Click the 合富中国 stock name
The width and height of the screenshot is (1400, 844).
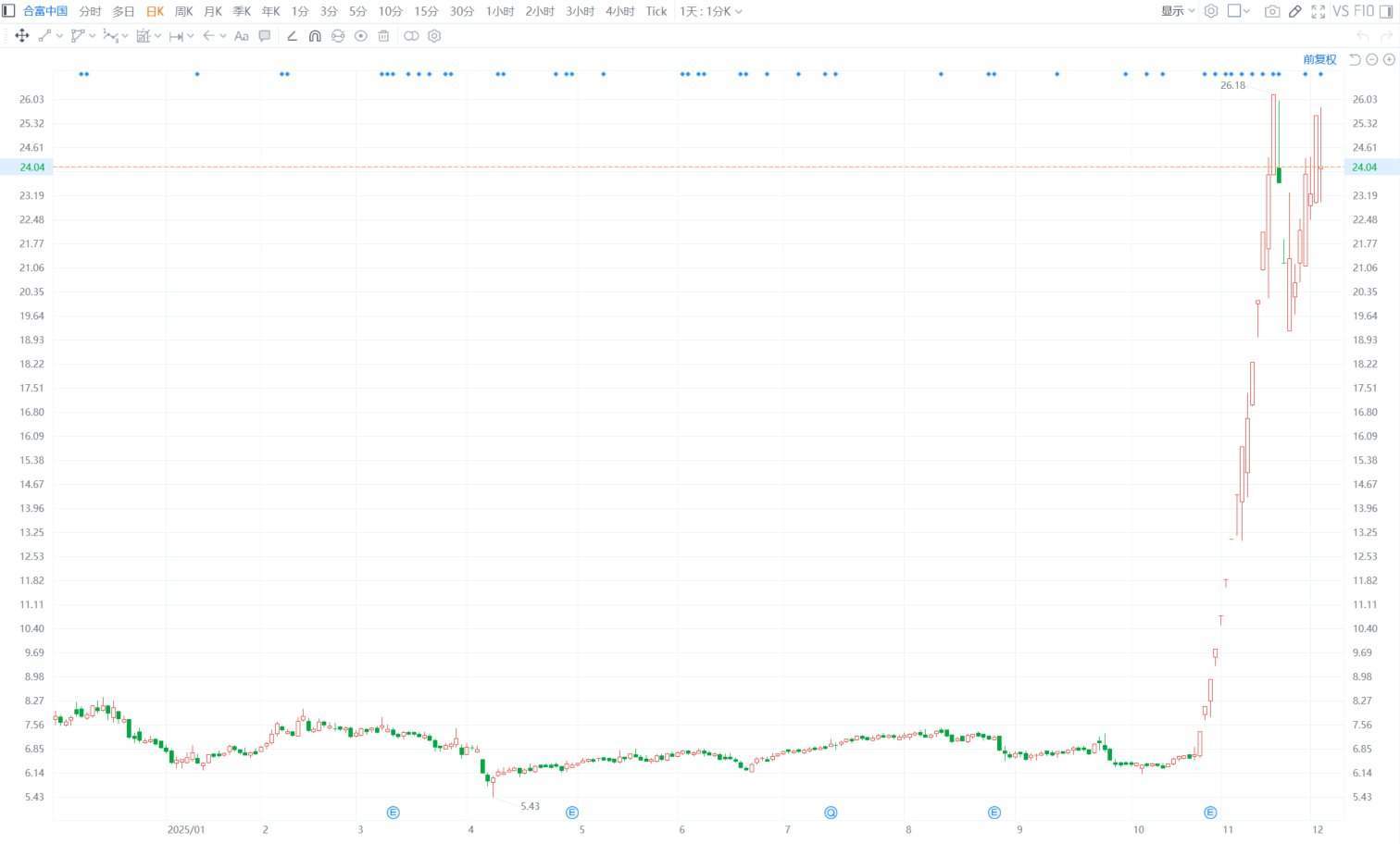point(45,11)
